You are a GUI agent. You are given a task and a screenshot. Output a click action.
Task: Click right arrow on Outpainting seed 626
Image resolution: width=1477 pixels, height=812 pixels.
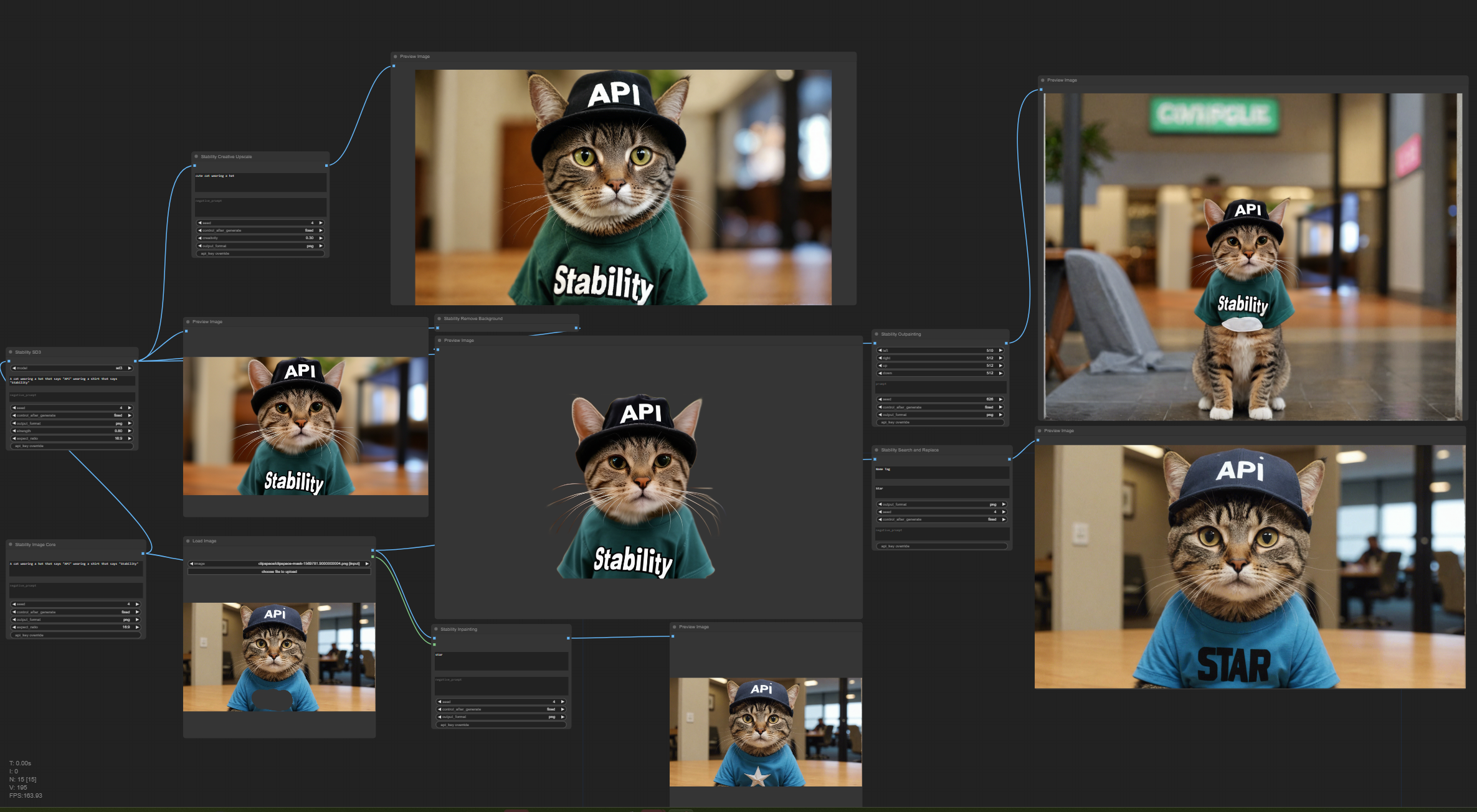(1000, 399)
